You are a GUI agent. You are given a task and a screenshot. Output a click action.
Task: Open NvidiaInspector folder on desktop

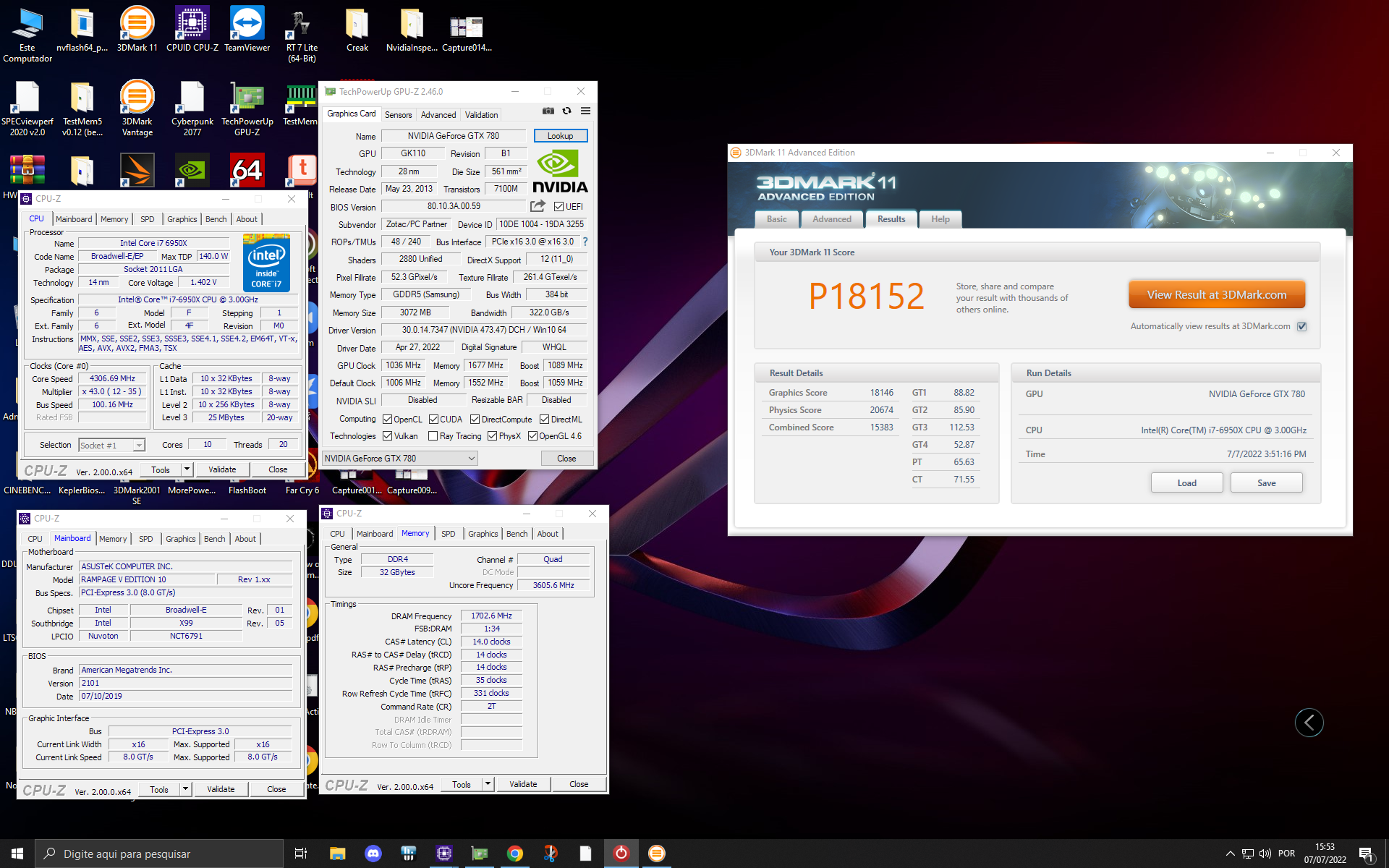pos(412,30)
